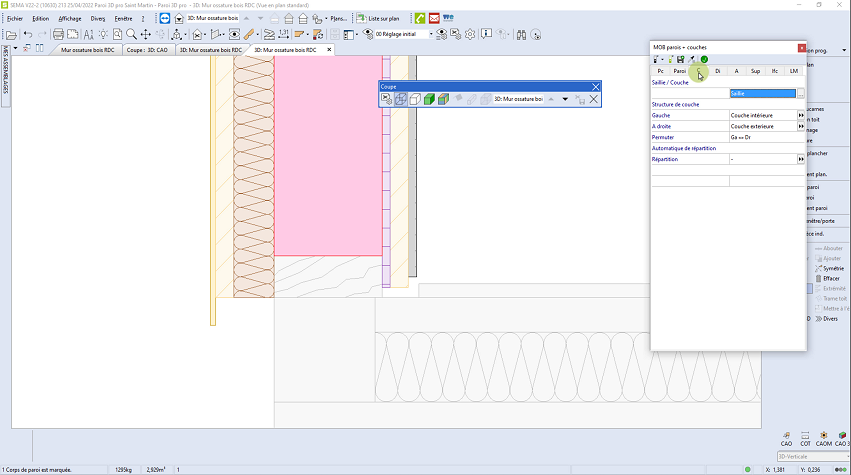Click the green confirm icon in MOB dialog

coord(704,59)
